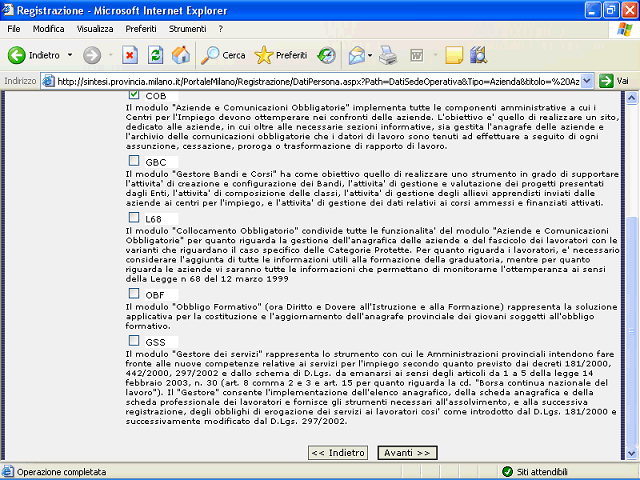Screen dimensions: 640x480
Task: Check the L68 module checkbox
Action: tap(134, 217)
